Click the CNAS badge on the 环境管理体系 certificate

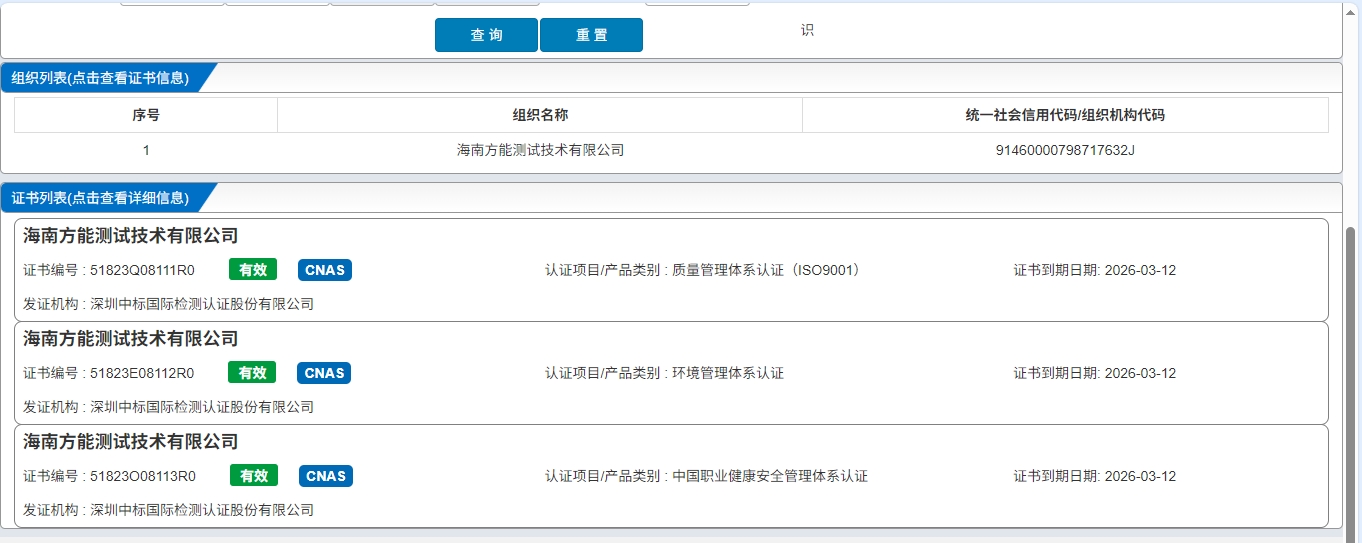(325, 373)
